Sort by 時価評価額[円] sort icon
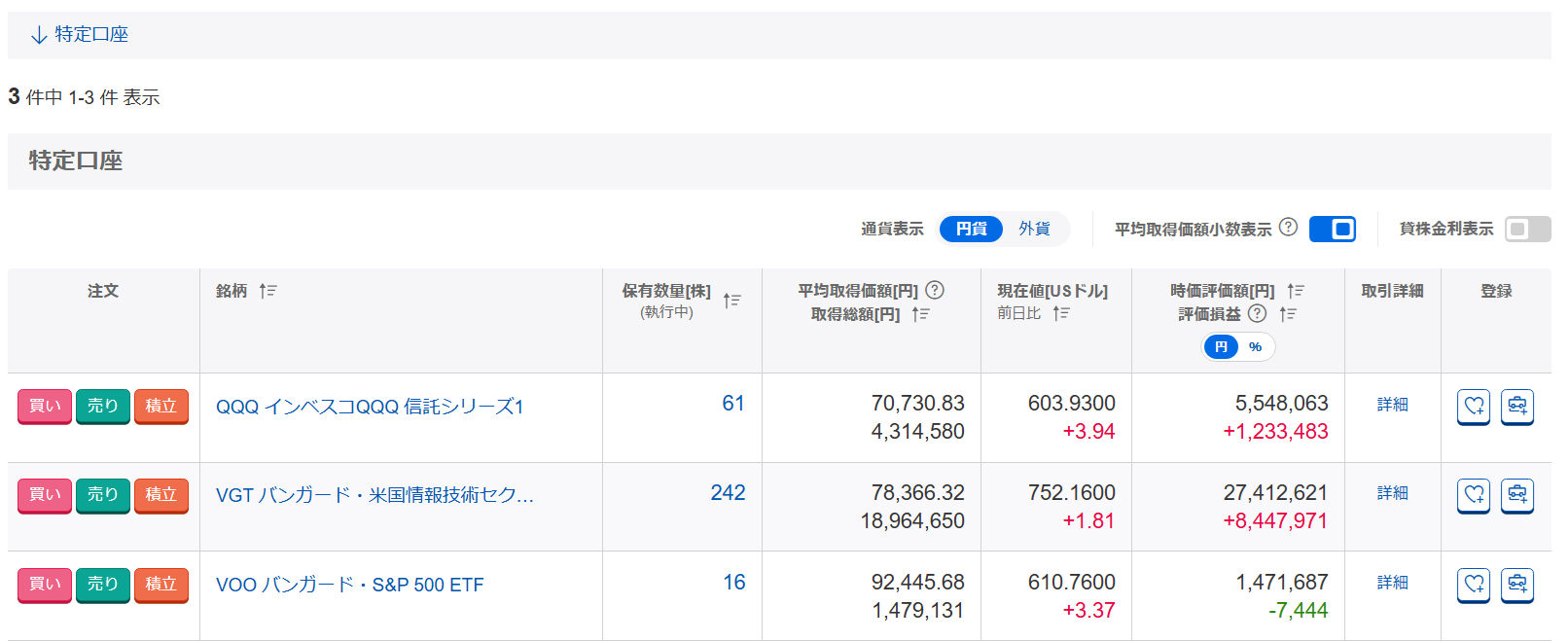Viewport: 1568px width, 641px height. [1296, 291]
